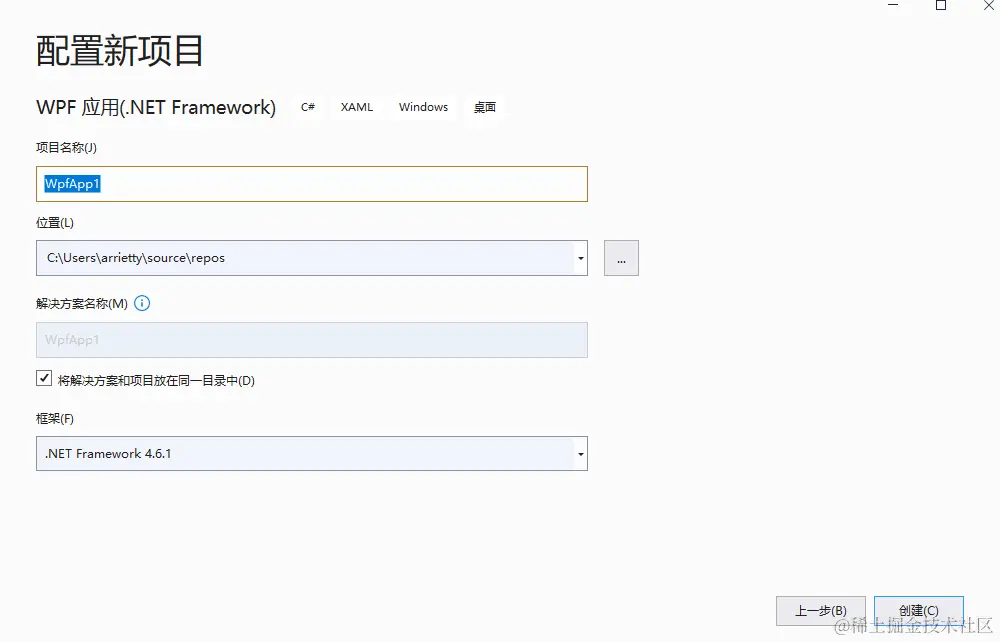The width and height of the screenshot is (1000, 642).
Task: Expand the 框架 dropdown arrow
Action: (x=580, y=454)
